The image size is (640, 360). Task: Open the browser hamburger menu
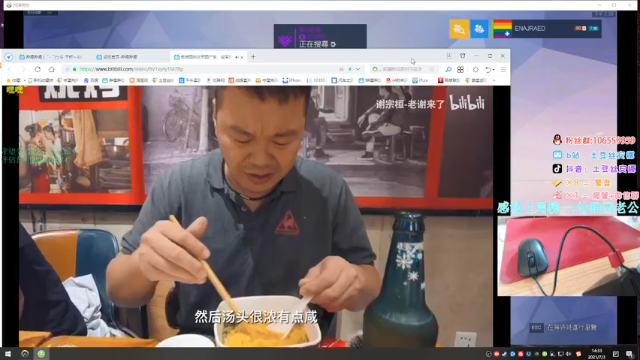point(503,70)
